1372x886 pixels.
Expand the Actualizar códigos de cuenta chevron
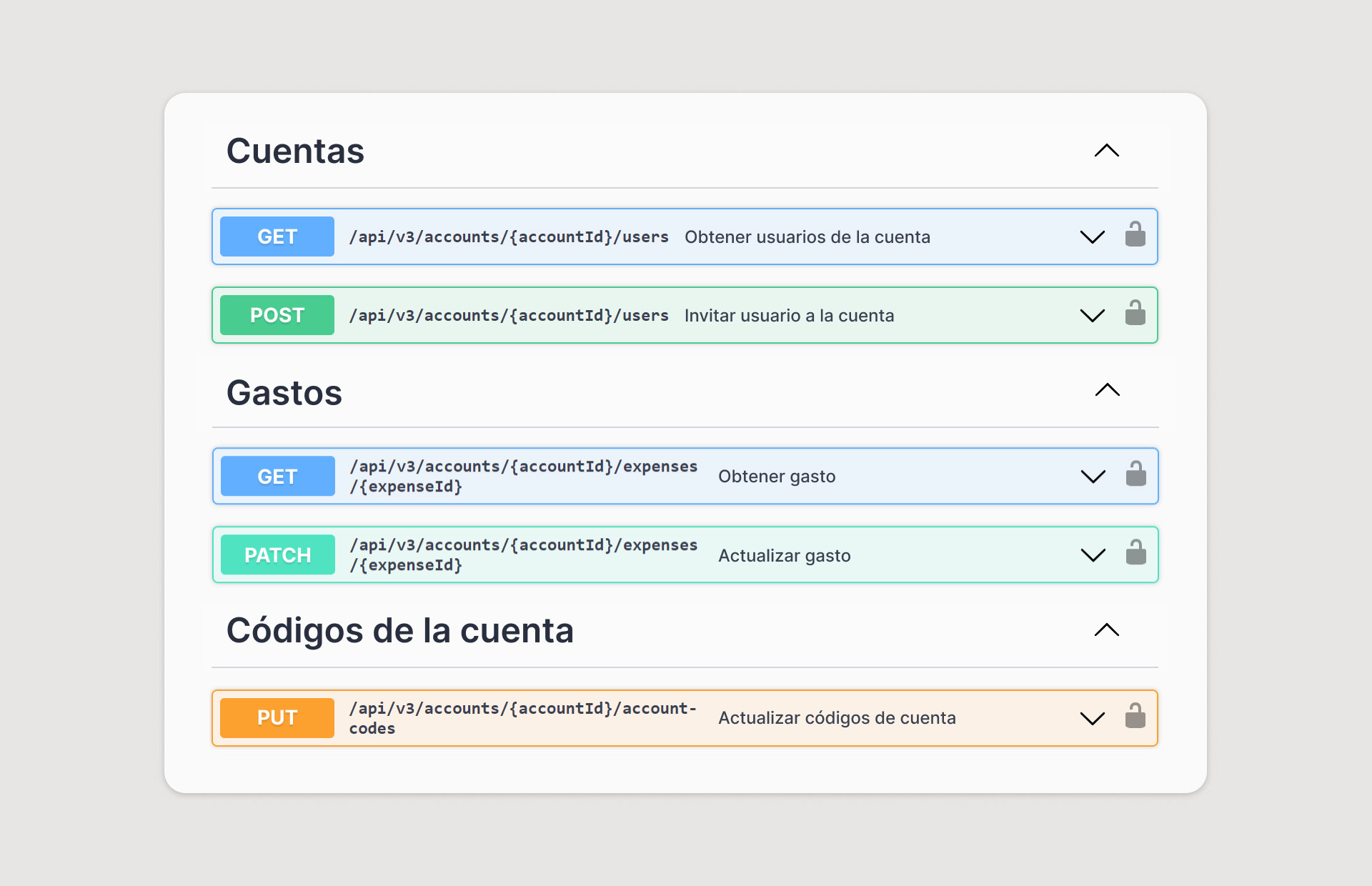pos(1093,719)
